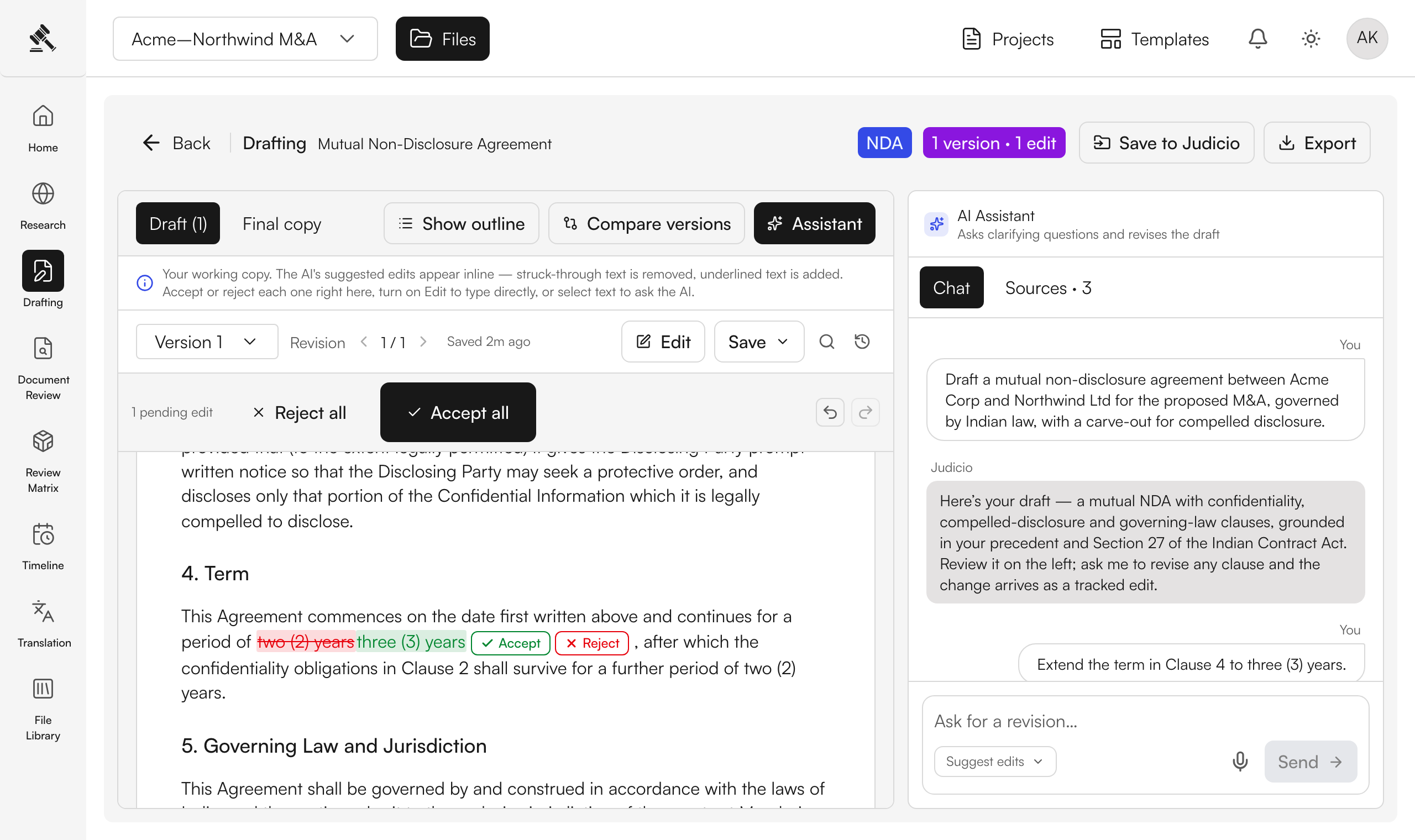Open notifications bell
This screenshot has height=840, width=1415.
click(1257, 39)
